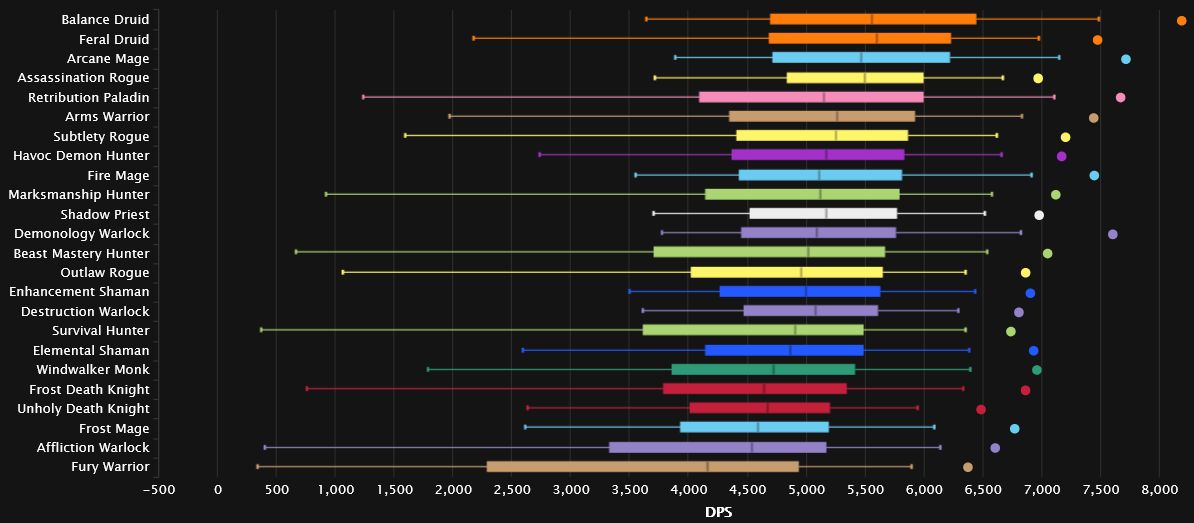The image size is (1194, 523).
Task: Select the Arms Warrior outlier dot
Action: pos(1093,117)
